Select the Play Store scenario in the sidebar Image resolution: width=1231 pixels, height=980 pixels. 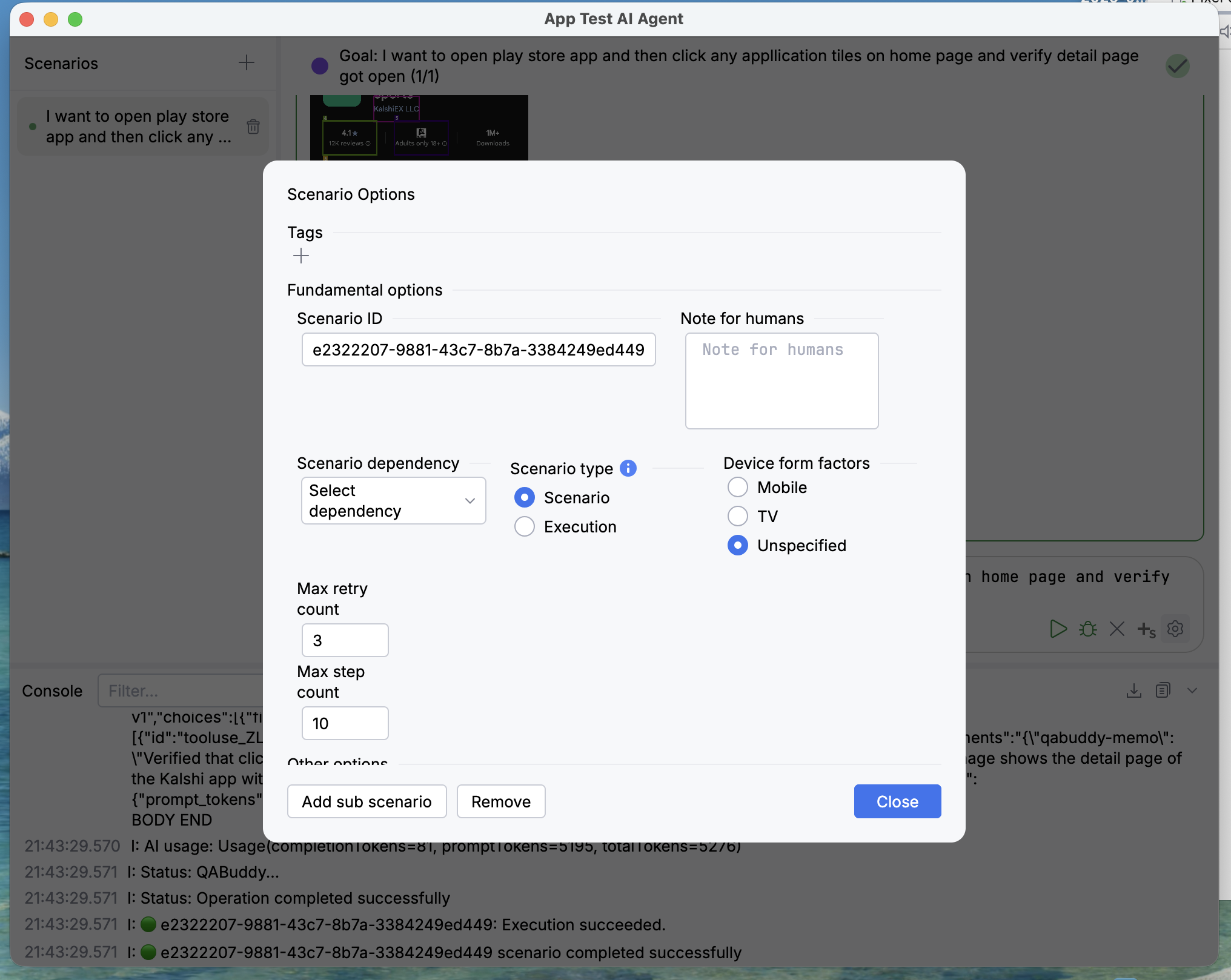click(x=138, y=127)
